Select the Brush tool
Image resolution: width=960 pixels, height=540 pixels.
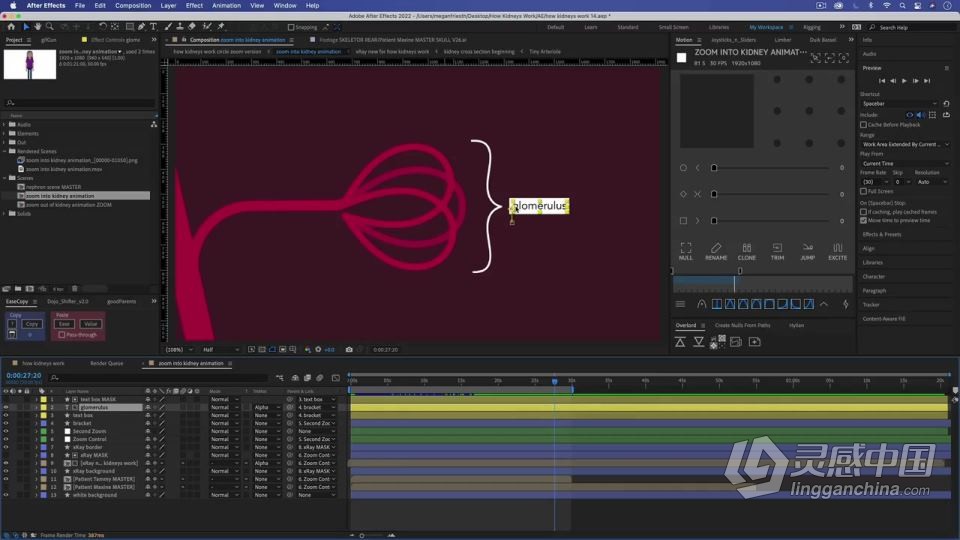click(168, 27)
